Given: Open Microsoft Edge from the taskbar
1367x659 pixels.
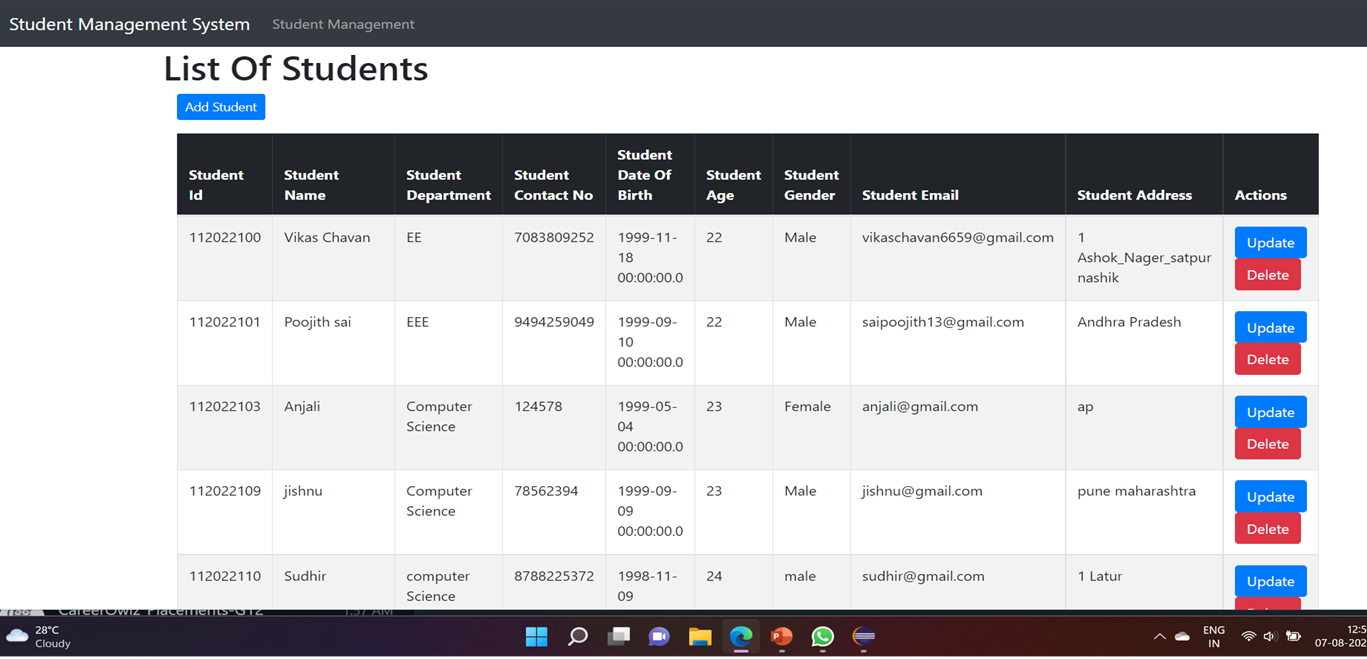Looking at the screenshot, I should click(x=741, y=637).
